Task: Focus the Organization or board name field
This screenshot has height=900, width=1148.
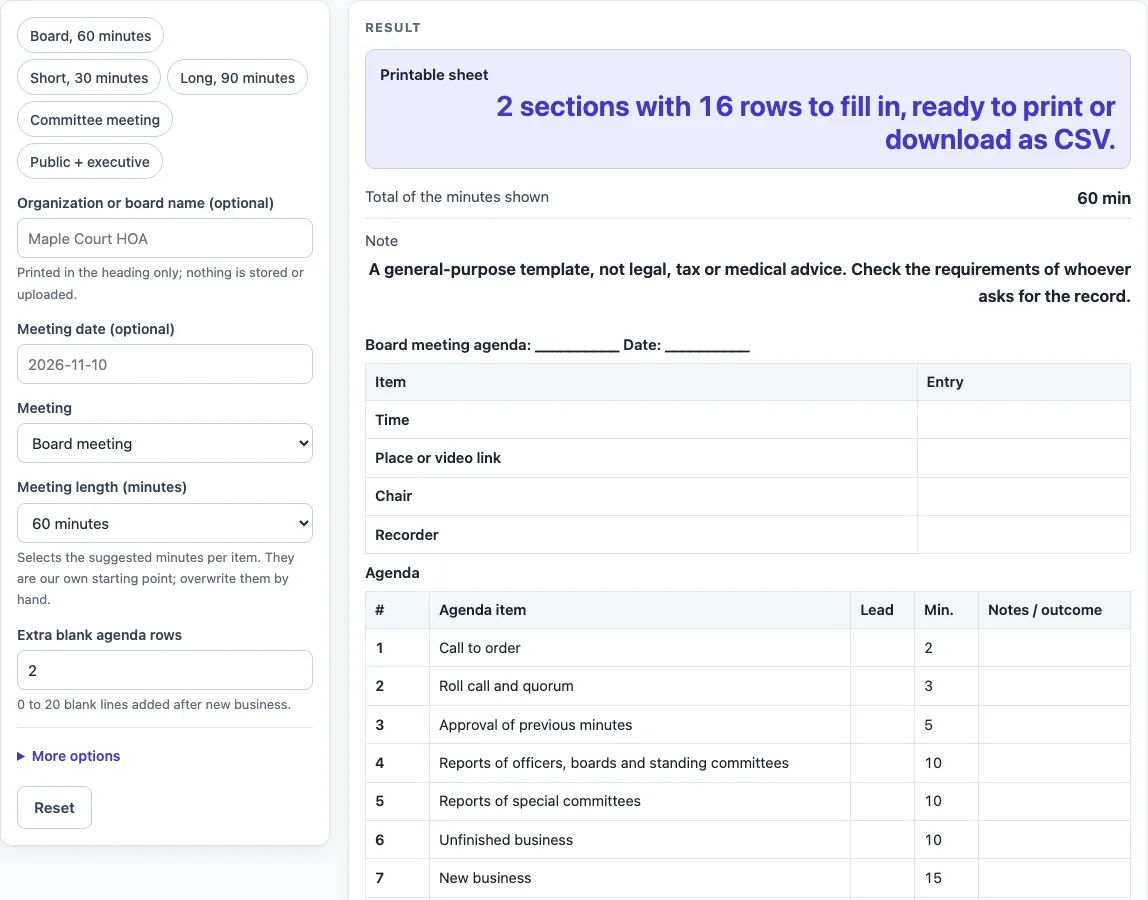Action: (x=165, y=238)
